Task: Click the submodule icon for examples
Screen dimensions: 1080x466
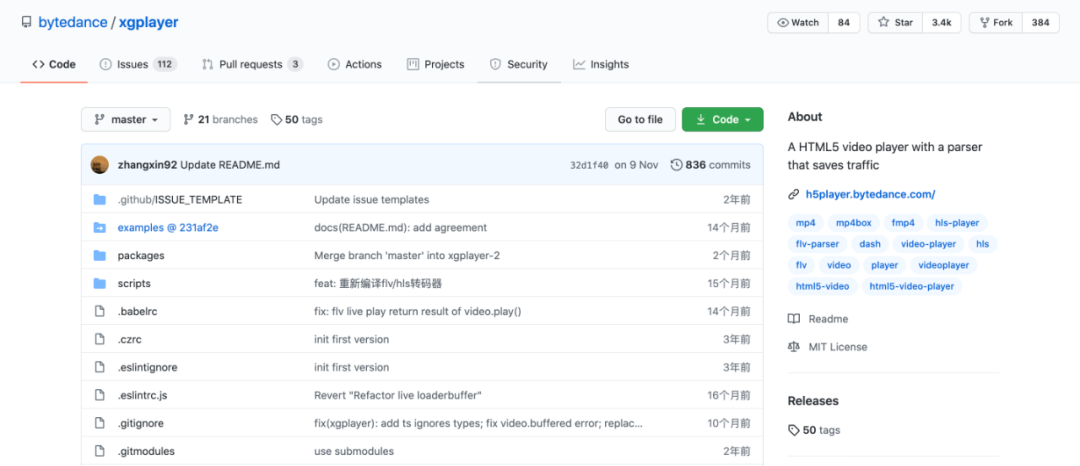Action: 100,228
